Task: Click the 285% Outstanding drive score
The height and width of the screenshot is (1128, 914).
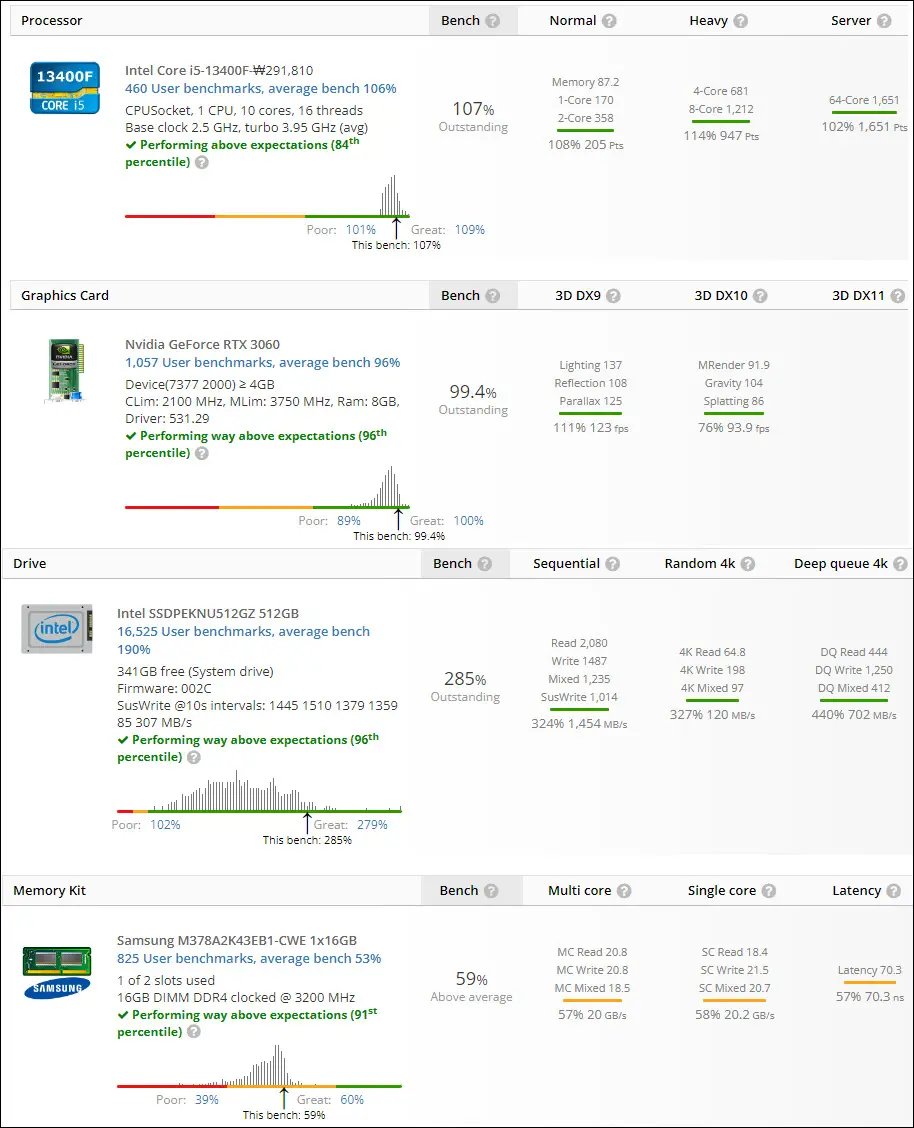Action: [x=465, y=686]
